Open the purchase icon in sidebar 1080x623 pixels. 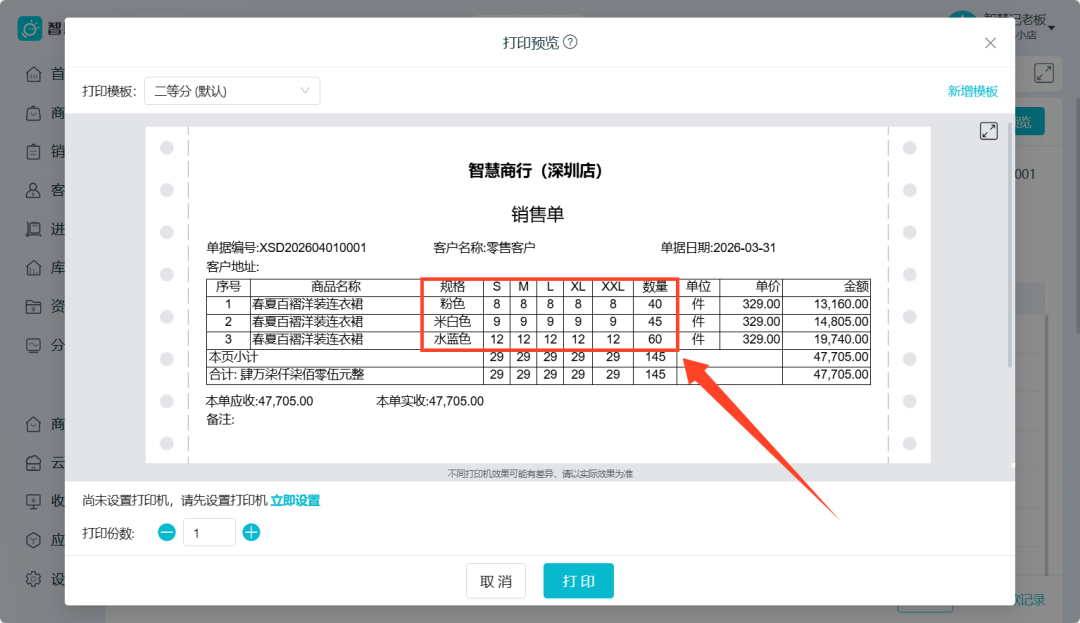click(x=34, y=229)
